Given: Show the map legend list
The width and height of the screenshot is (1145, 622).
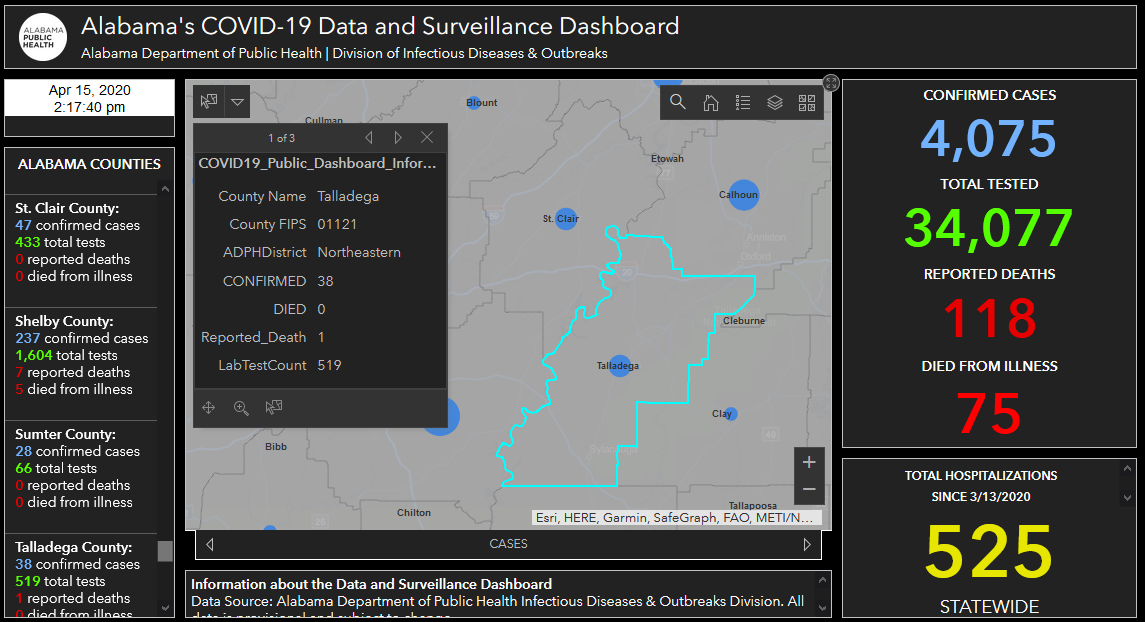Looking at the screenshot, I should (742, 102).
